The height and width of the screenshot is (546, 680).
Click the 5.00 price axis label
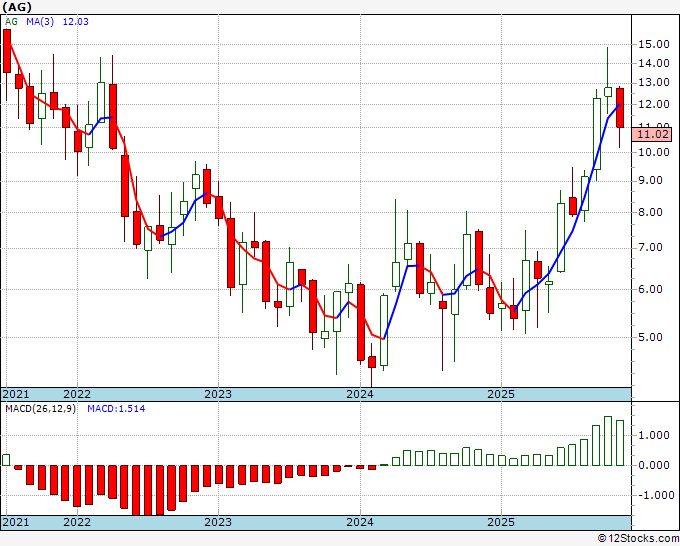[651, 337]
